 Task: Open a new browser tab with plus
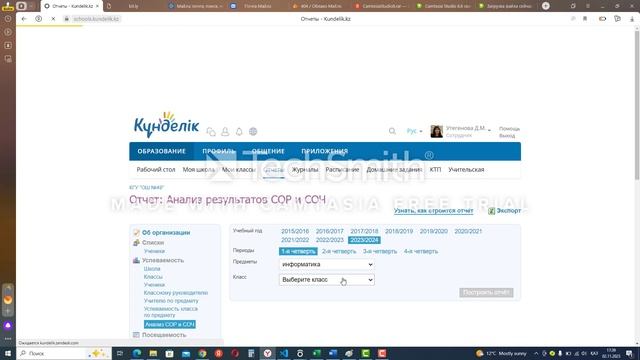pyautogui.click(x=546, y=6)
